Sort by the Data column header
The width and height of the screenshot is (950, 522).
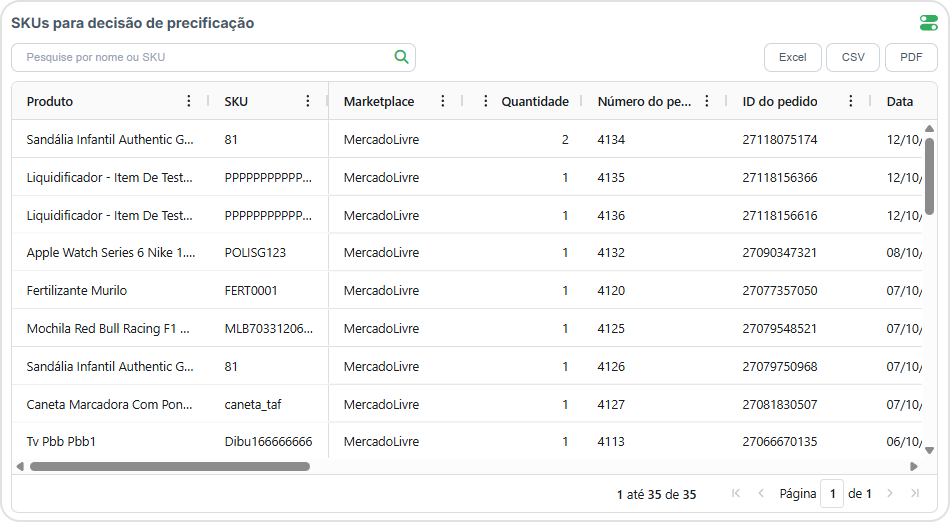tap(900, 101)
